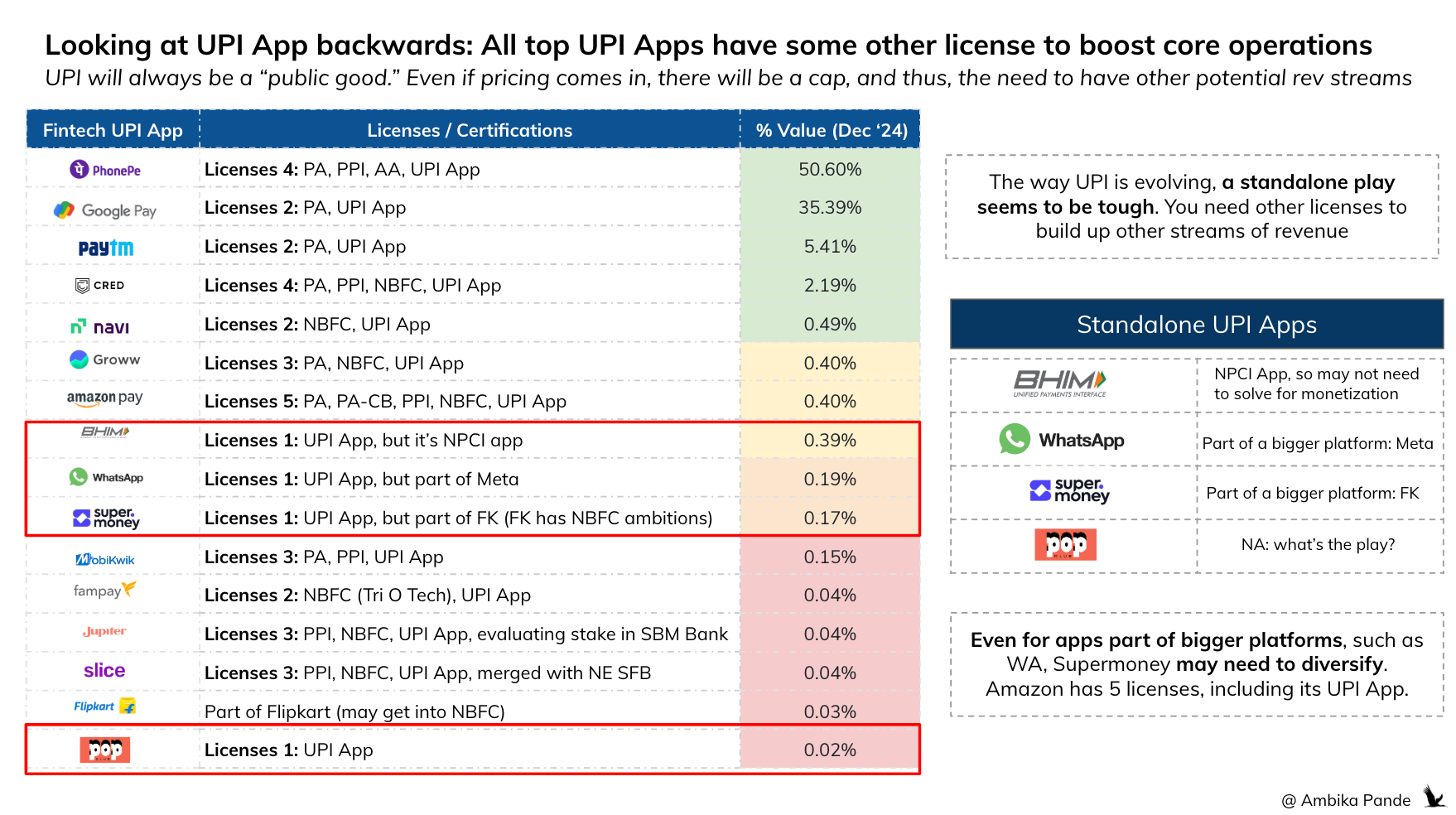The image size is (1456, 815).
Task: Click the 0.19% value cell
Action: 830,479
